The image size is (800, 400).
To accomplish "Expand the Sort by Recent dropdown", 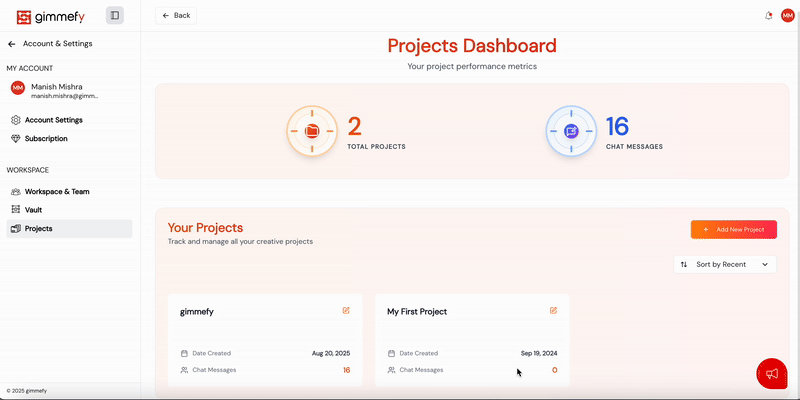I will coord(725,264).
